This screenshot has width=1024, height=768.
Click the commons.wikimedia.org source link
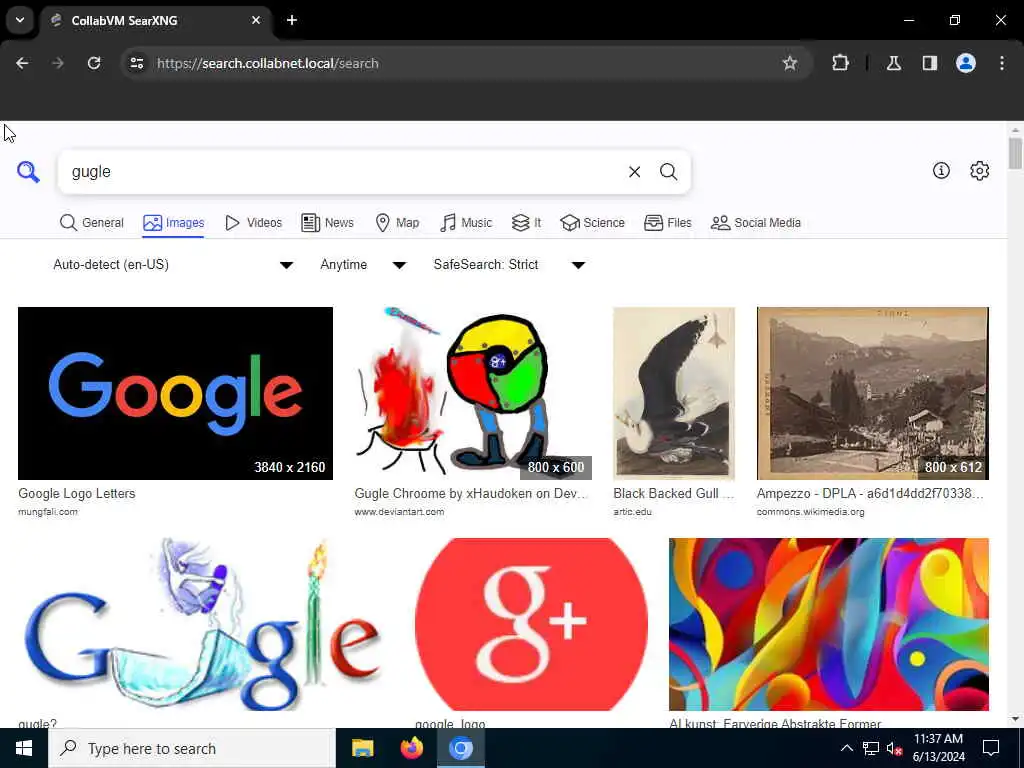[x=810, y=512]
